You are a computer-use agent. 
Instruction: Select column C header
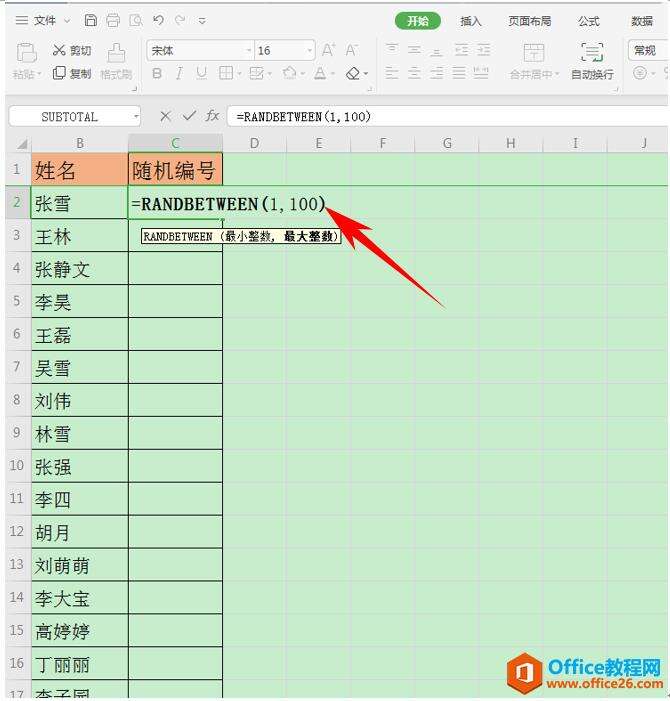click(175, 144)
